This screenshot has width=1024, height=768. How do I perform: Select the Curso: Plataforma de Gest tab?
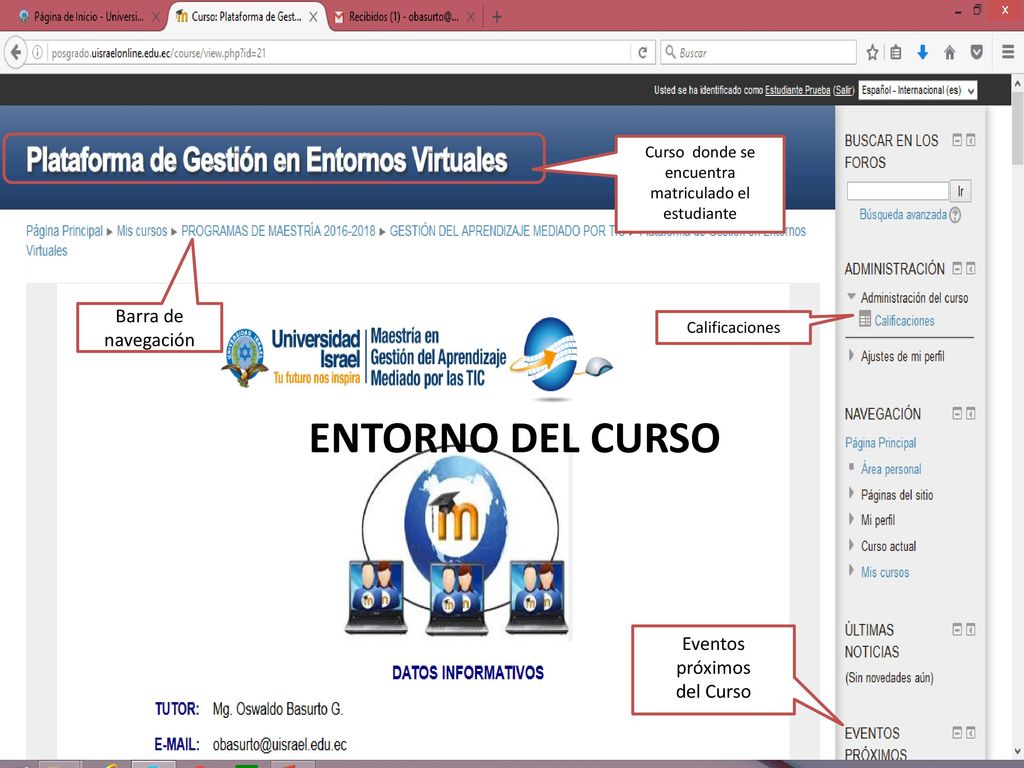pyautogui.click(x=247, y=17)
